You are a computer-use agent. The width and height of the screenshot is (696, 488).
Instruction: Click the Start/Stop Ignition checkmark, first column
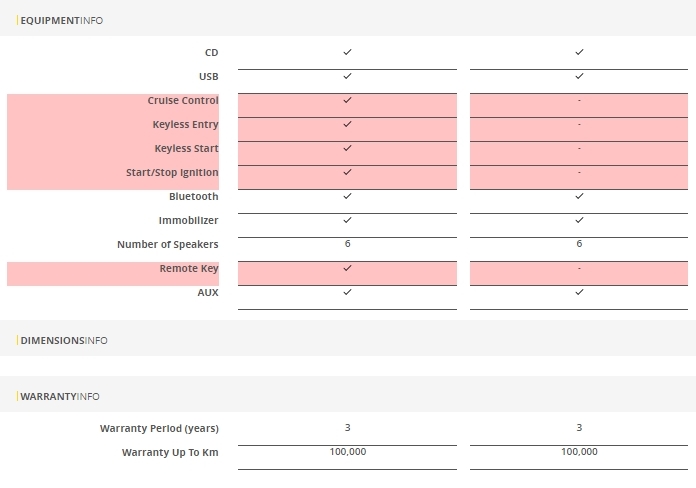coord(347,172)
